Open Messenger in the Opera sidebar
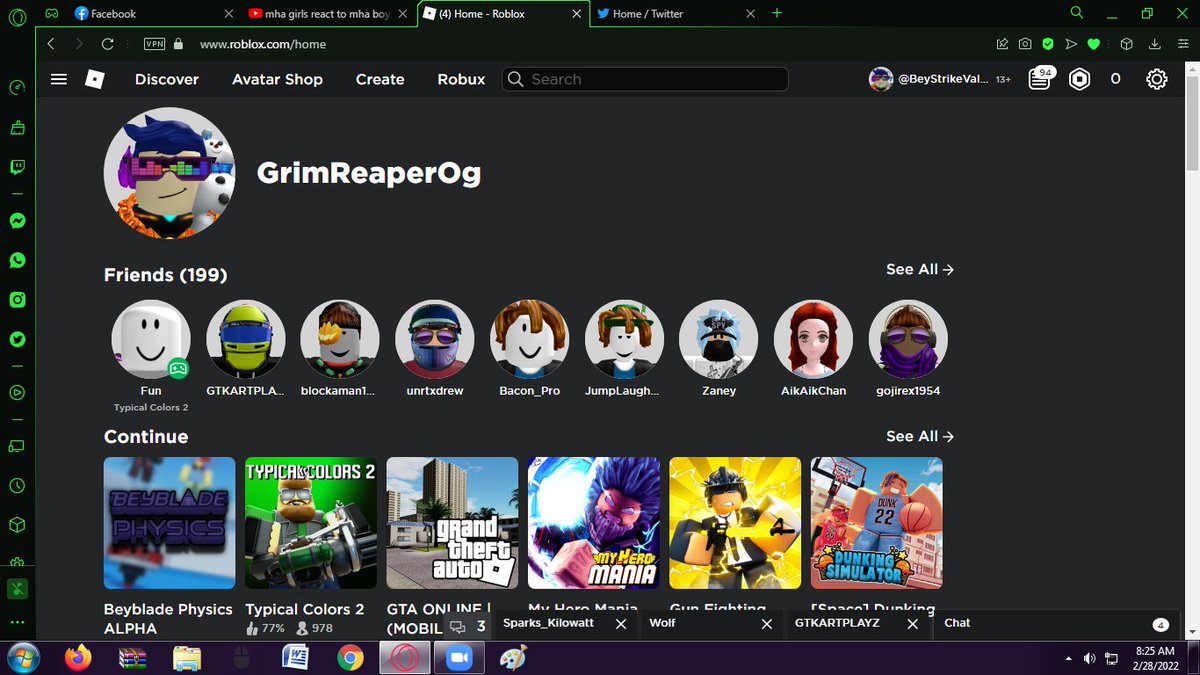 [x=17, y=221]
